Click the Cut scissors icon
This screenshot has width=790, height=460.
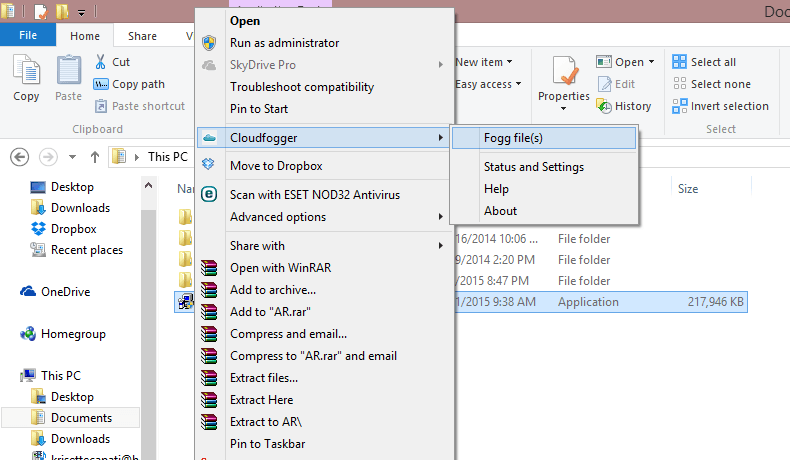click(x=101, y=62)
